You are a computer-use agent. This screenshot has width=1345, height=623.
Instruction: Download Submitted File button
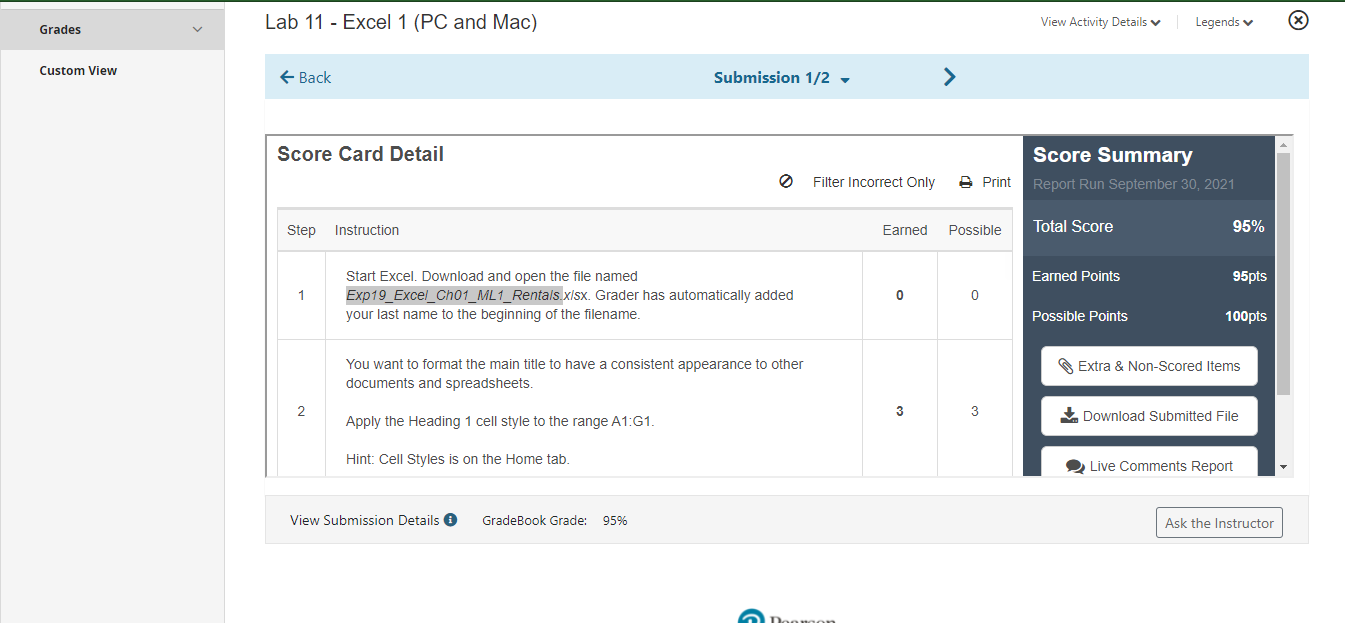(1149, 416)
